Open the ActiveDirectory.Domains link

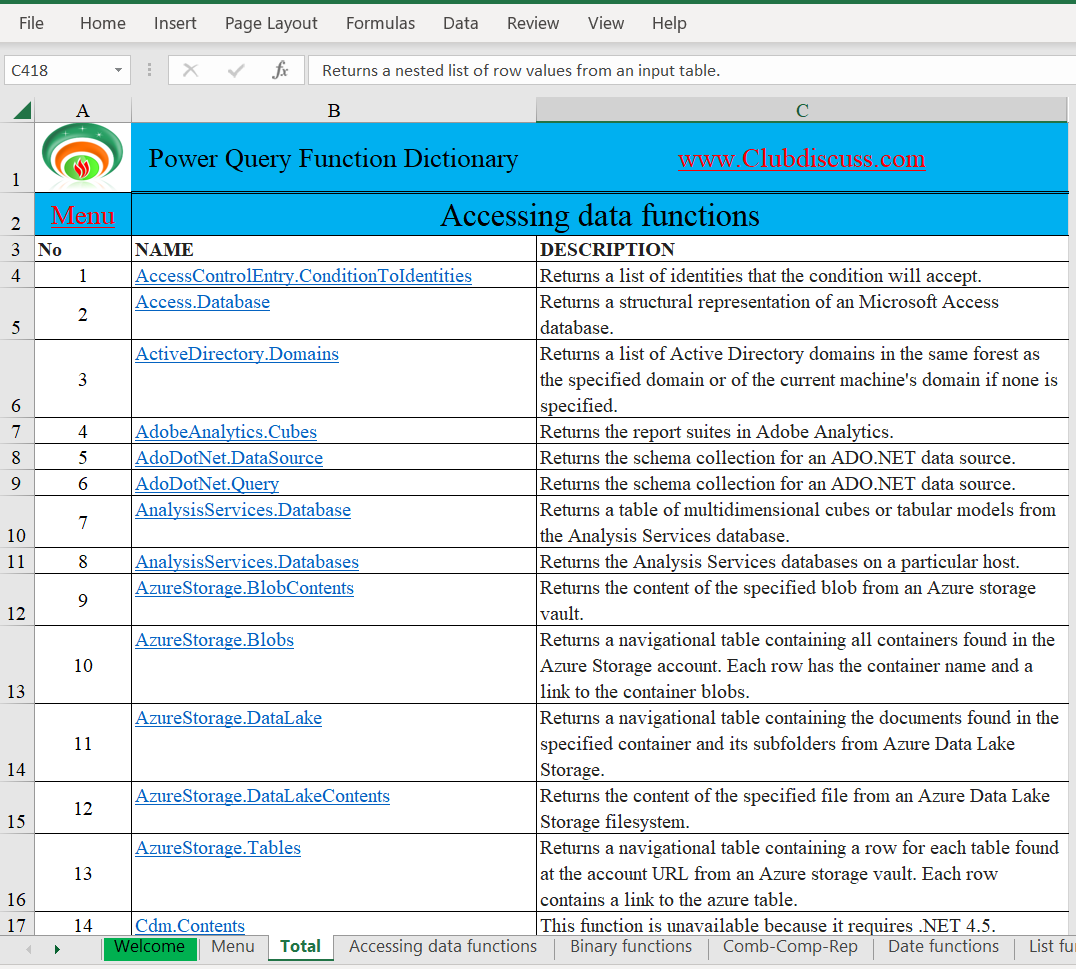click(x=237, y=354)
